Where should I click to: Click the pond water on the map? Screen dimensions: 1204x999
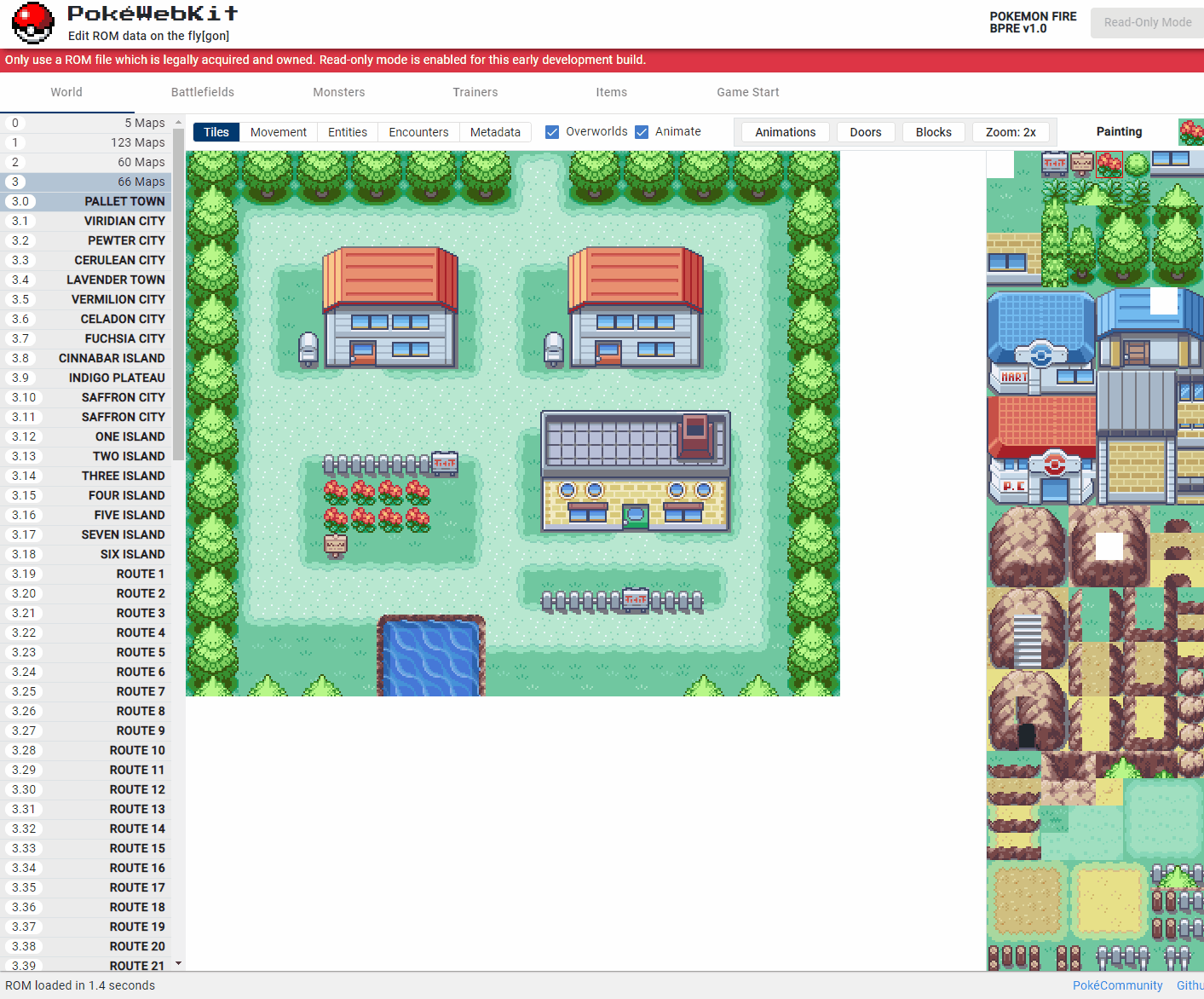tap(431, 656)
